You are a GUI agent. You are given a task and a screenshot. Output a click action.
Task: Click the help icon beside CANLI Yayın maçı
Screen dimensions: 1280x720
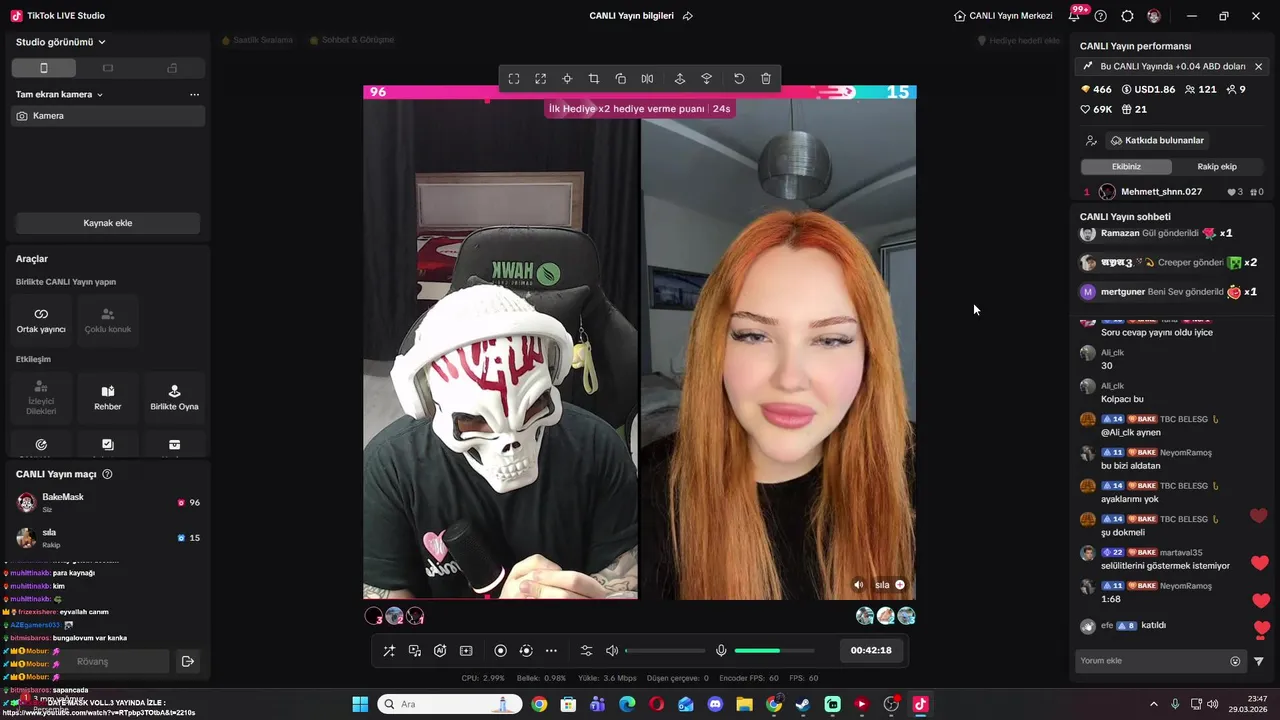pos(107,474)
